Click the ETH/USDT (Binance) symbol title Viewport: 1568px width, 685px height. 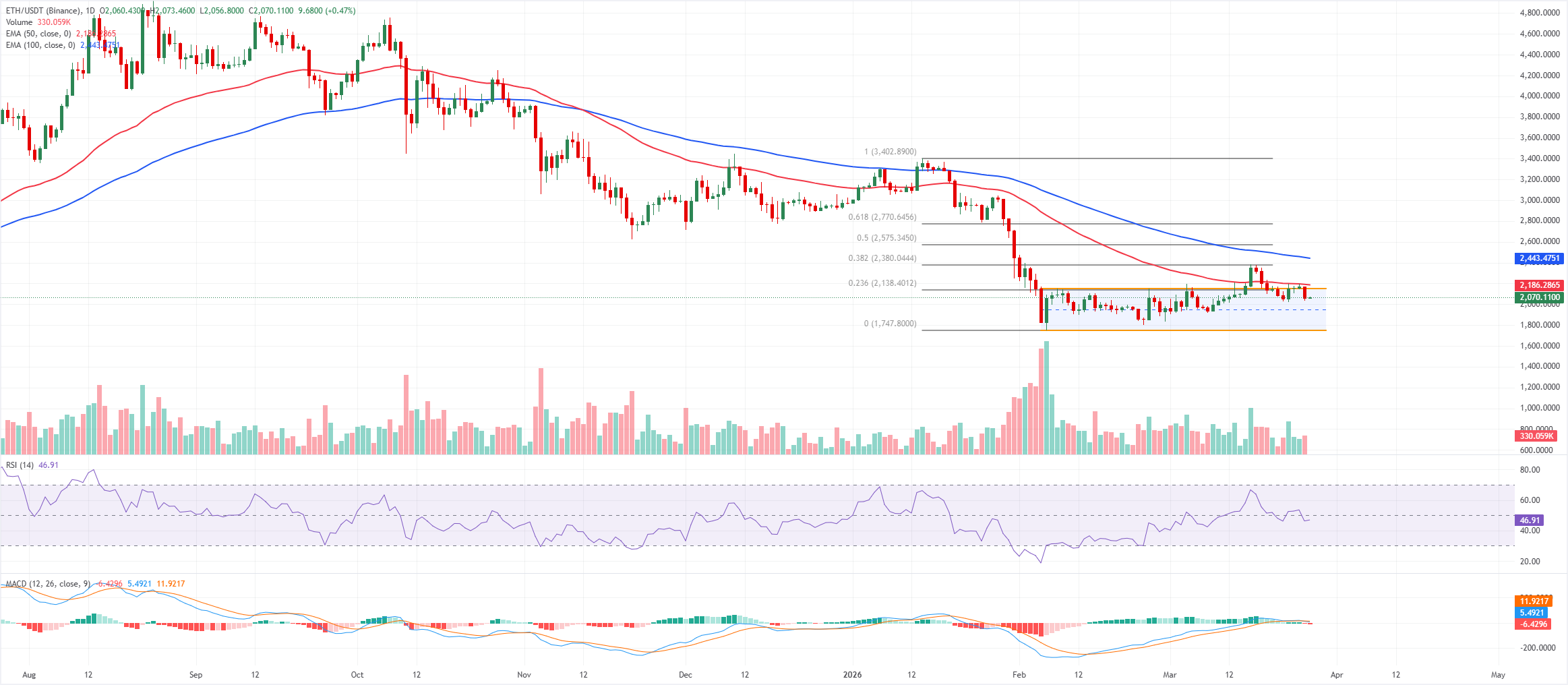[x=43, y=11]
